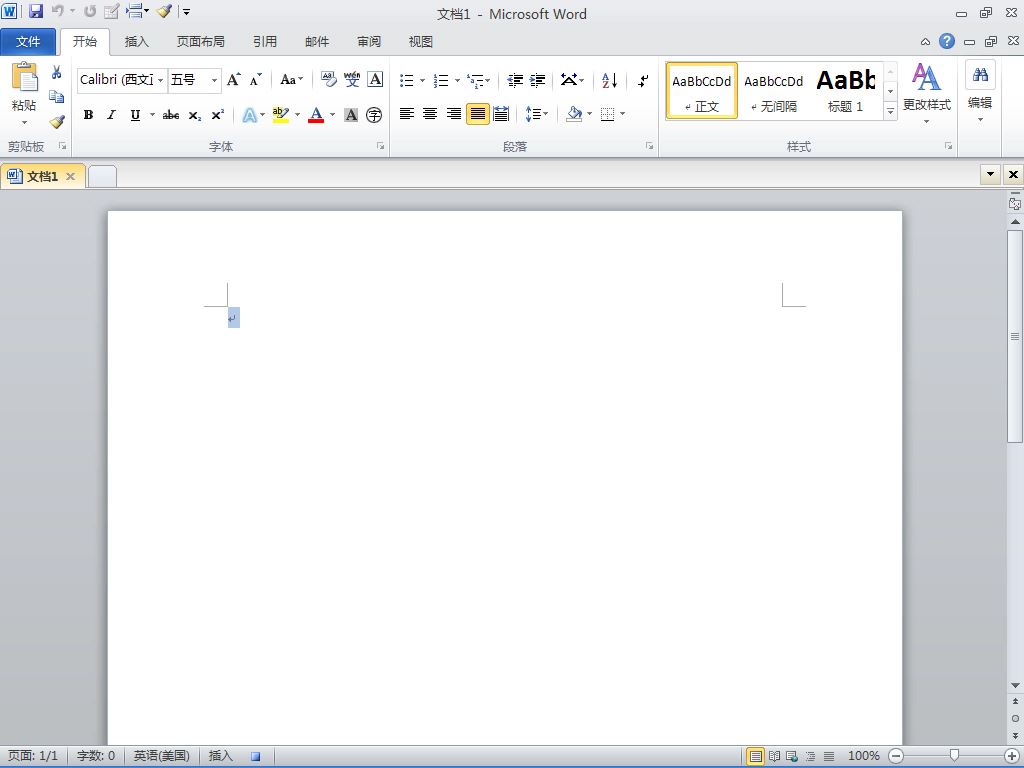This screenshot has height=768, width=1024.
Task: Insert enclosed character icon
Action: pos(374,115)
